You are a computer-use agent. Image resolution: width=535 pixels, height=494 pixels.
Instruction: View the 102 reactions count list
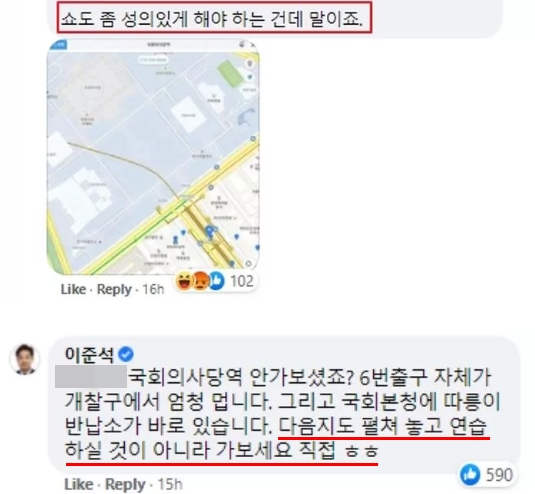[x=242, y=281]
